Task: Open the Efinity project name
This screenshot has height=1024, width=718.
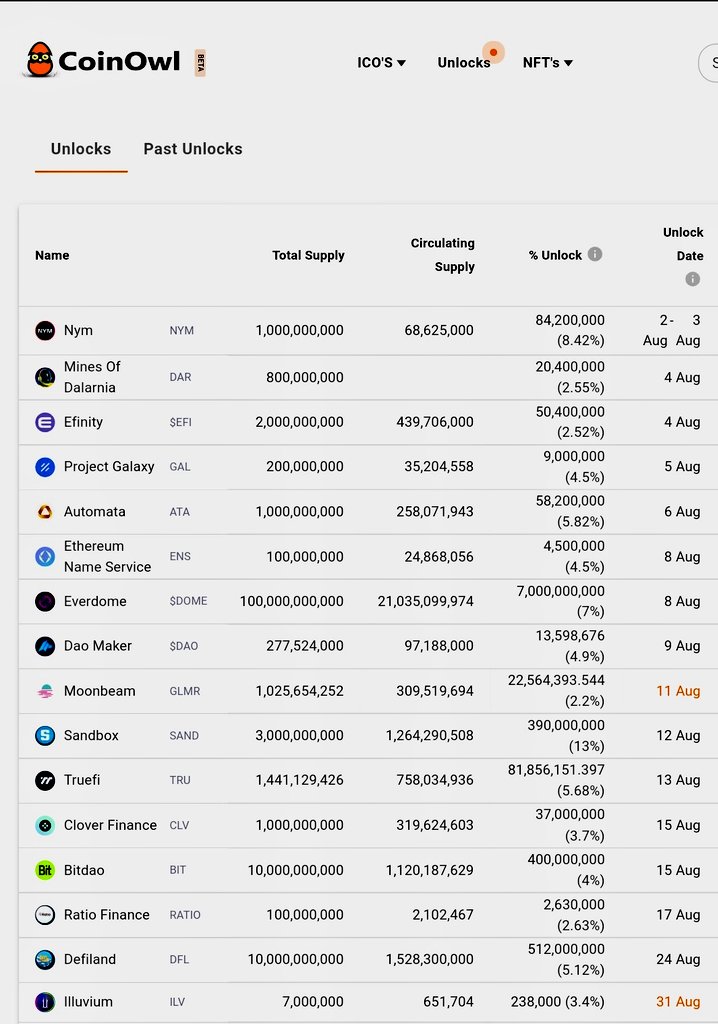Action: click(x=83, y=422)
